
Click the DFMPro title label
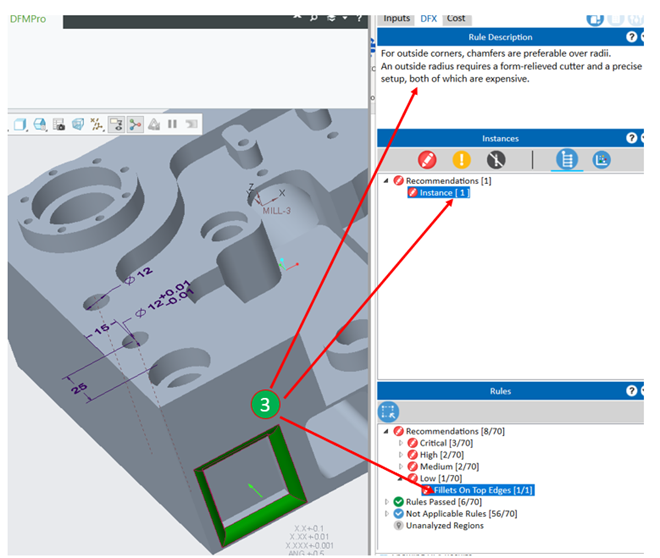(x=28, y=19)
